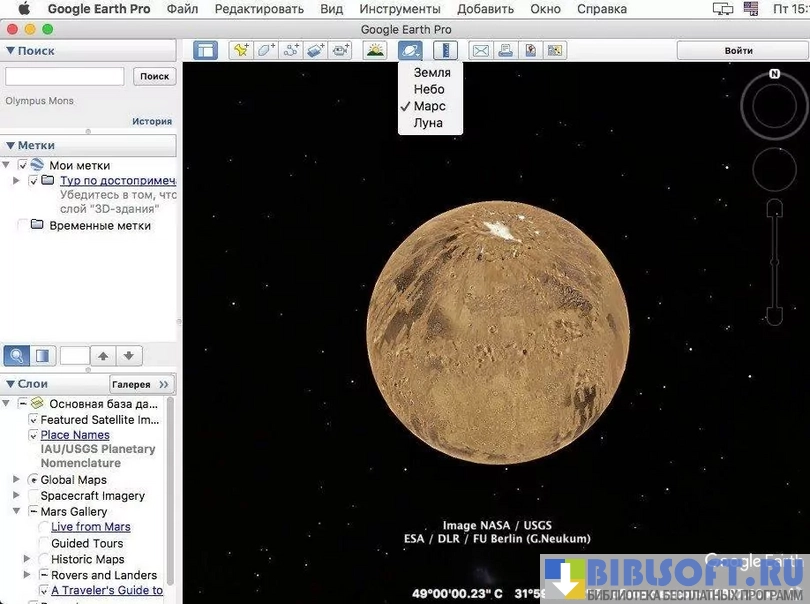The width and height of the screenshot is (810, 604).
Task: Select Луна from the planet dropdown
Action: pyautogui.click(x=427, y=123)
